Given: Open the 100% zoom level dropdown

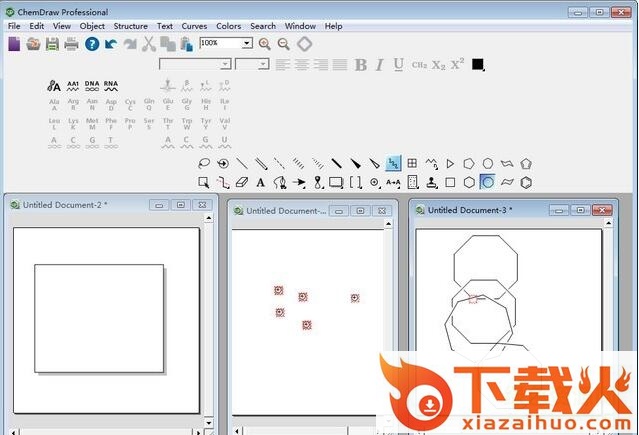Looking at the screenshot, I should point(247,44).
